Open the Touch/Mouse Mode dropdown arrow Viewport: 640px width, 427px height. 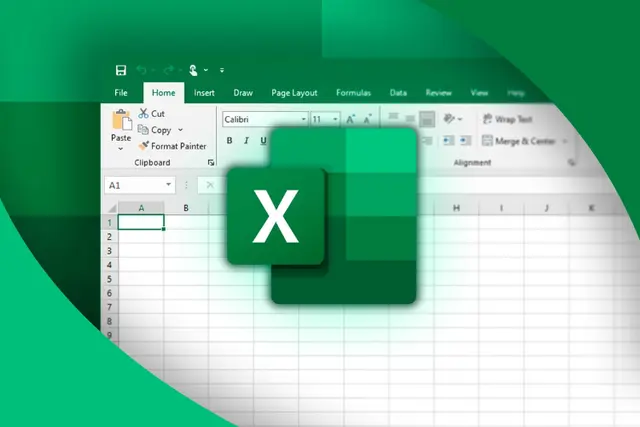point(206,70)
